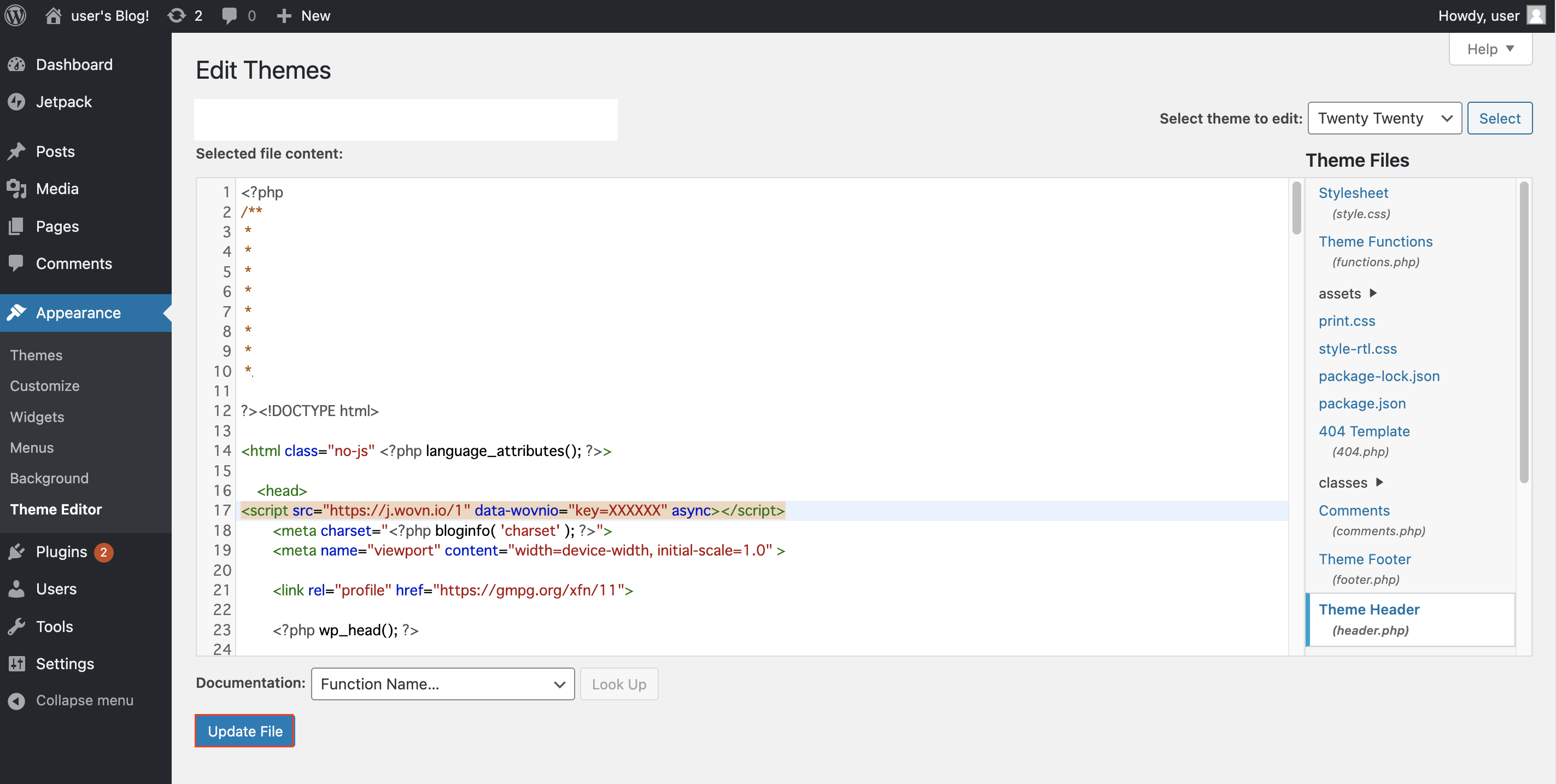Click the Update File button

[244, 731]
